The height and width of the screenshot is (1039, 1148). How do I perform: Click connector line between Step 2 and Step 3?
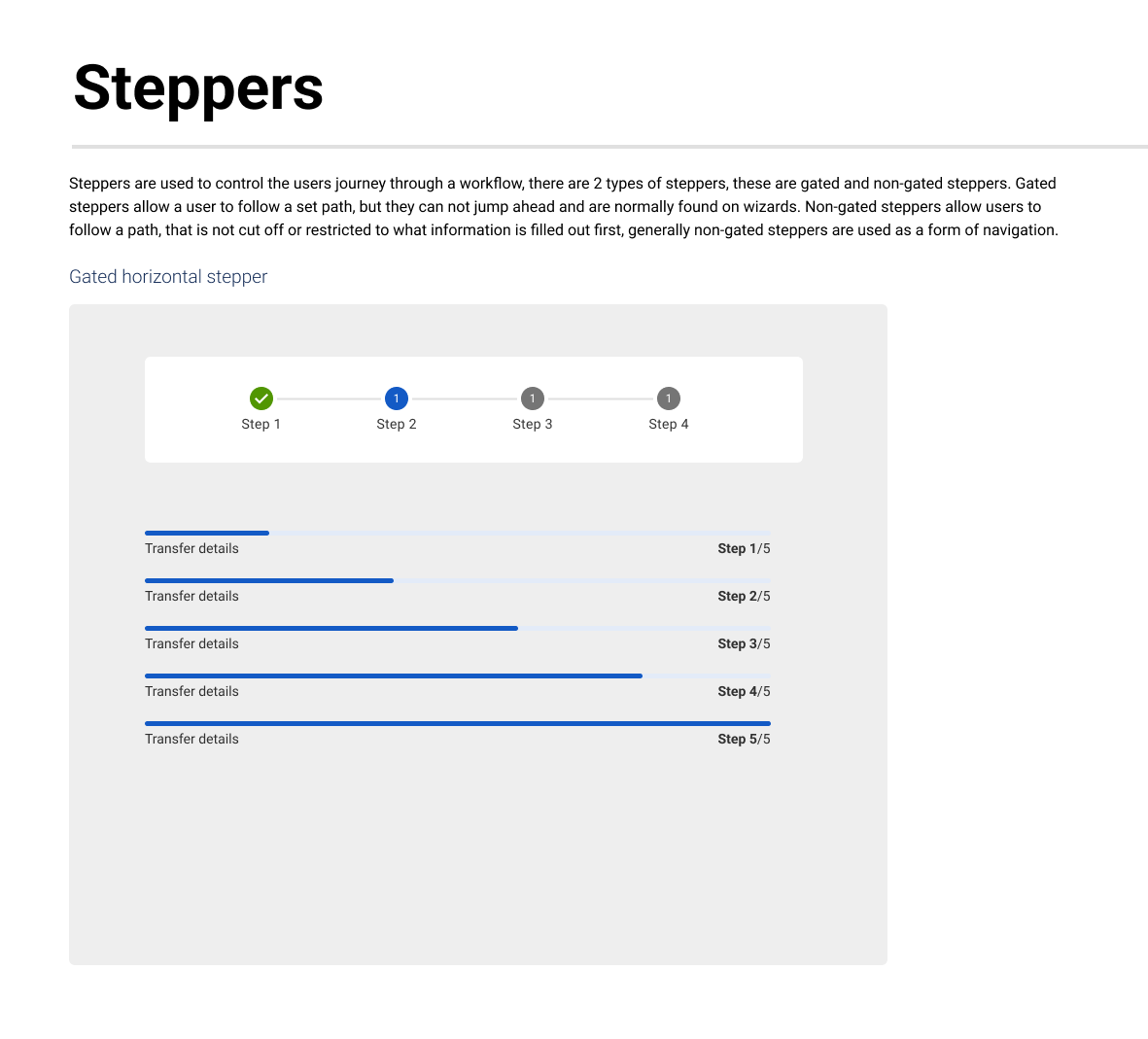(465, 398)
